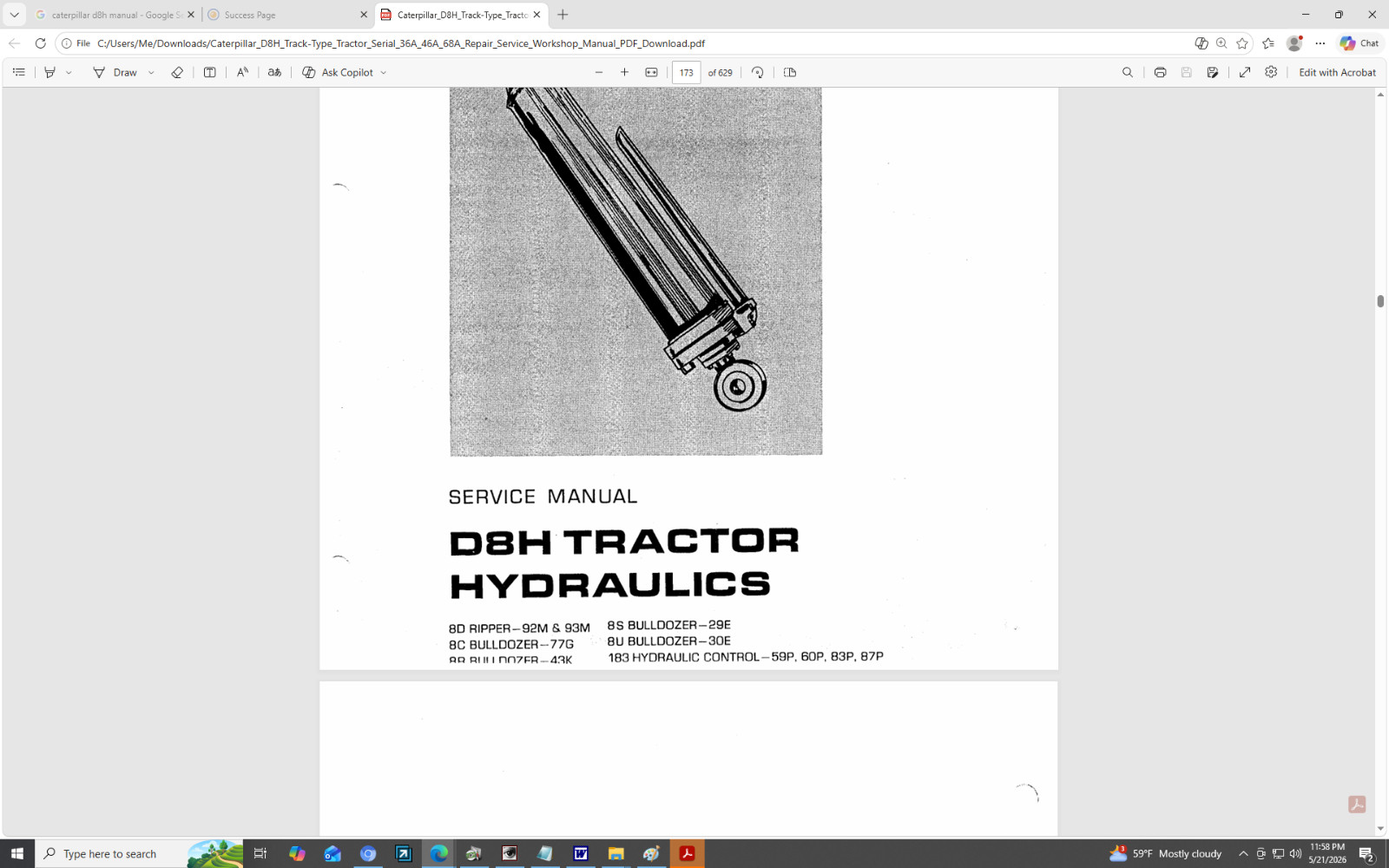Toggle the Page view layout button
The image size is (1389, 868).
pyautogui.click(x=790, y=73)
